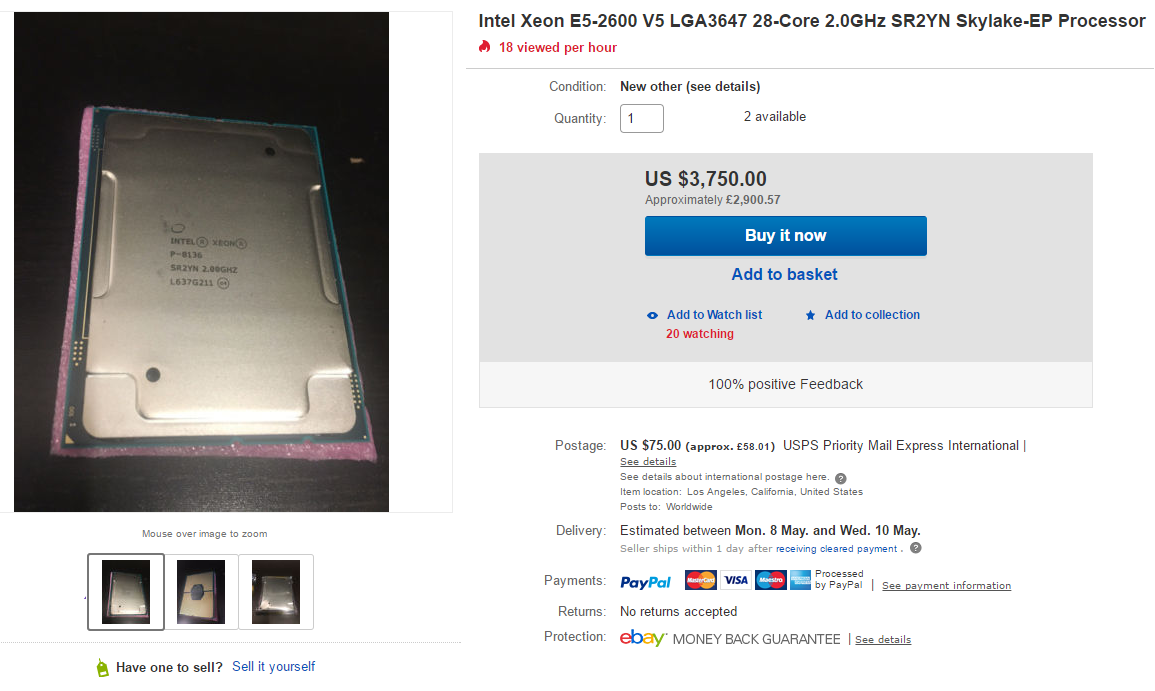Click the fire icon beside viewed per hour

pyautogui.click(x=485, y=47)
